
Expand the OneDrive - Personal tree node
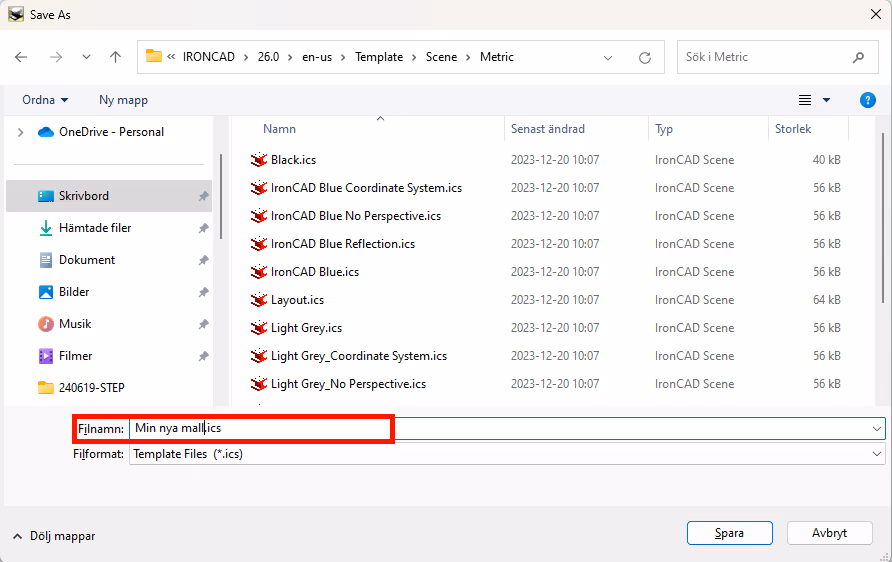[x=20, y=132]
